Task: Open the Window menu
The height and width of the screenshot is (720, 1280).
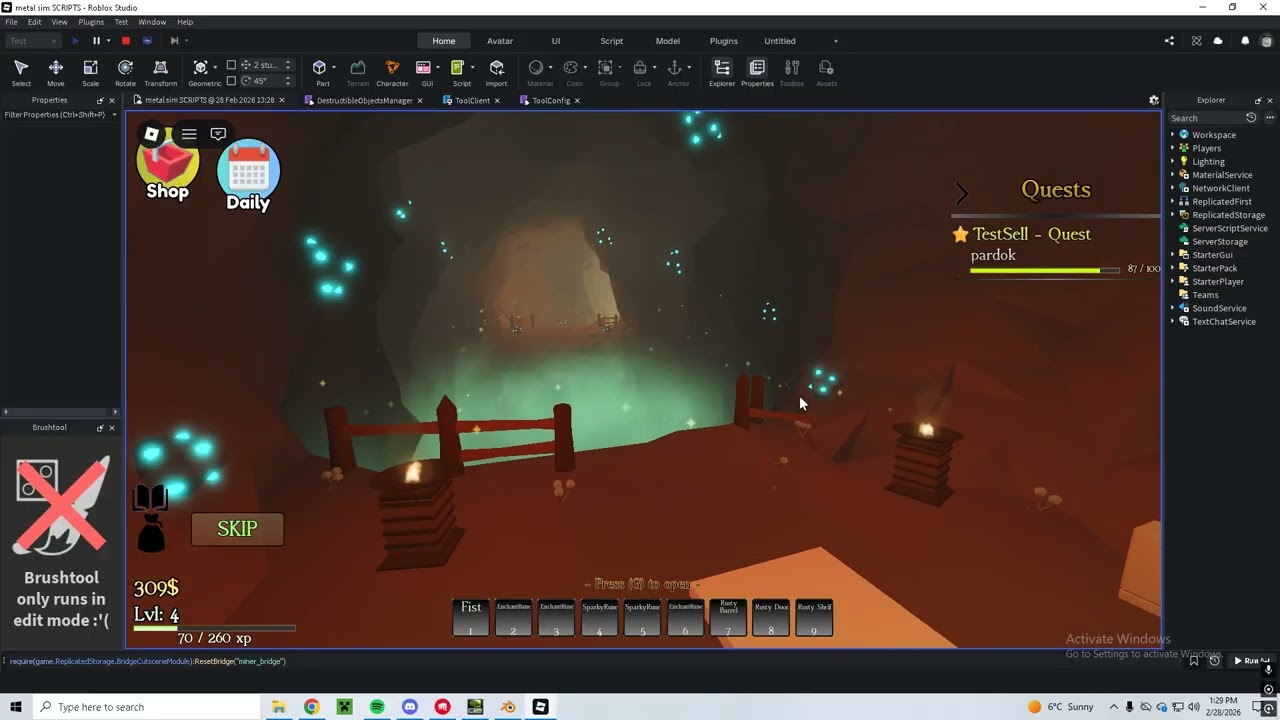Action: pyautogui.click(x=152, y=22)
